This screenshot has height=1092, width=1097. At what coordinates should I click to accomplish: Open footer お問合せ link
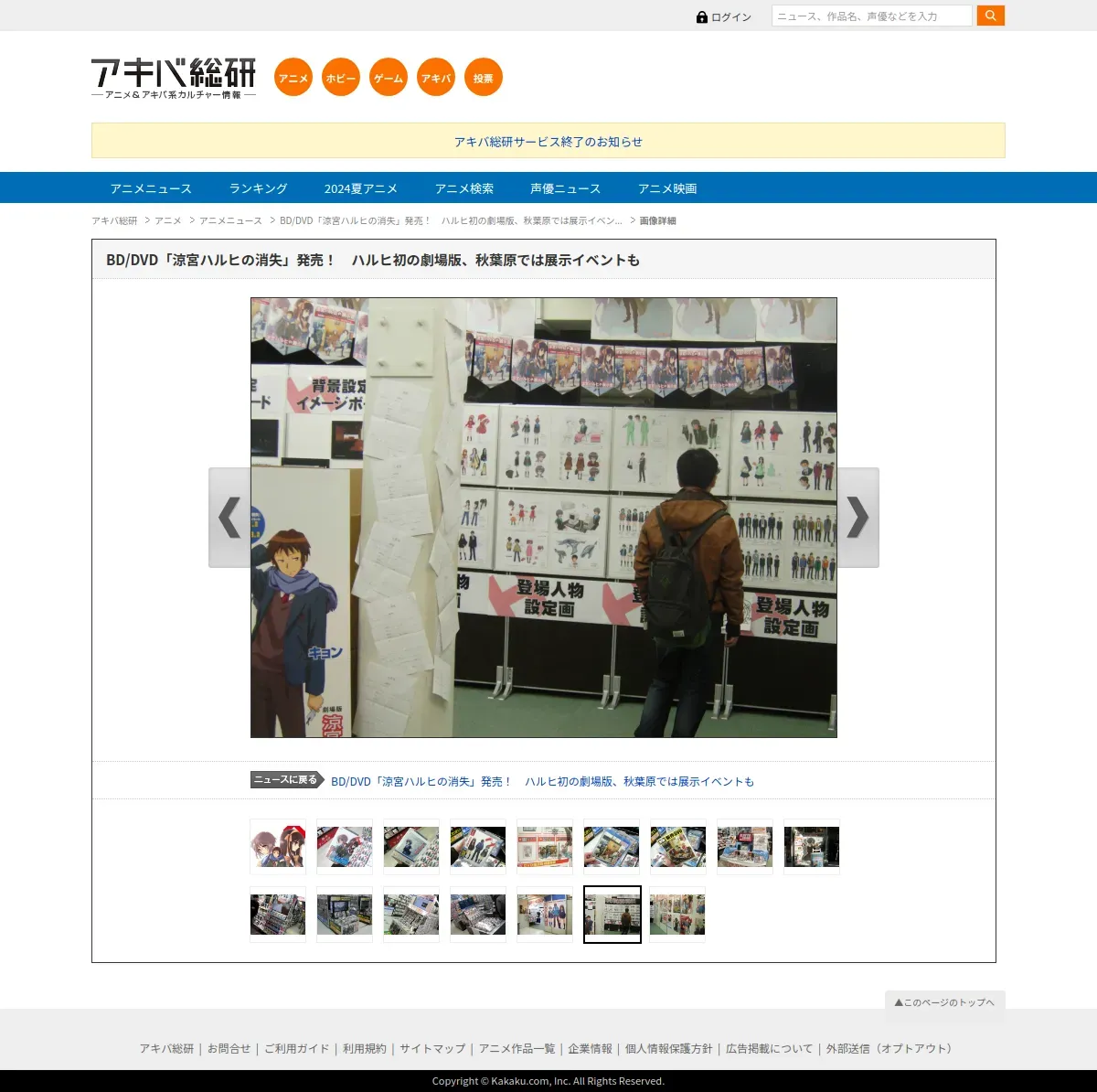[x=229, y=1049]
